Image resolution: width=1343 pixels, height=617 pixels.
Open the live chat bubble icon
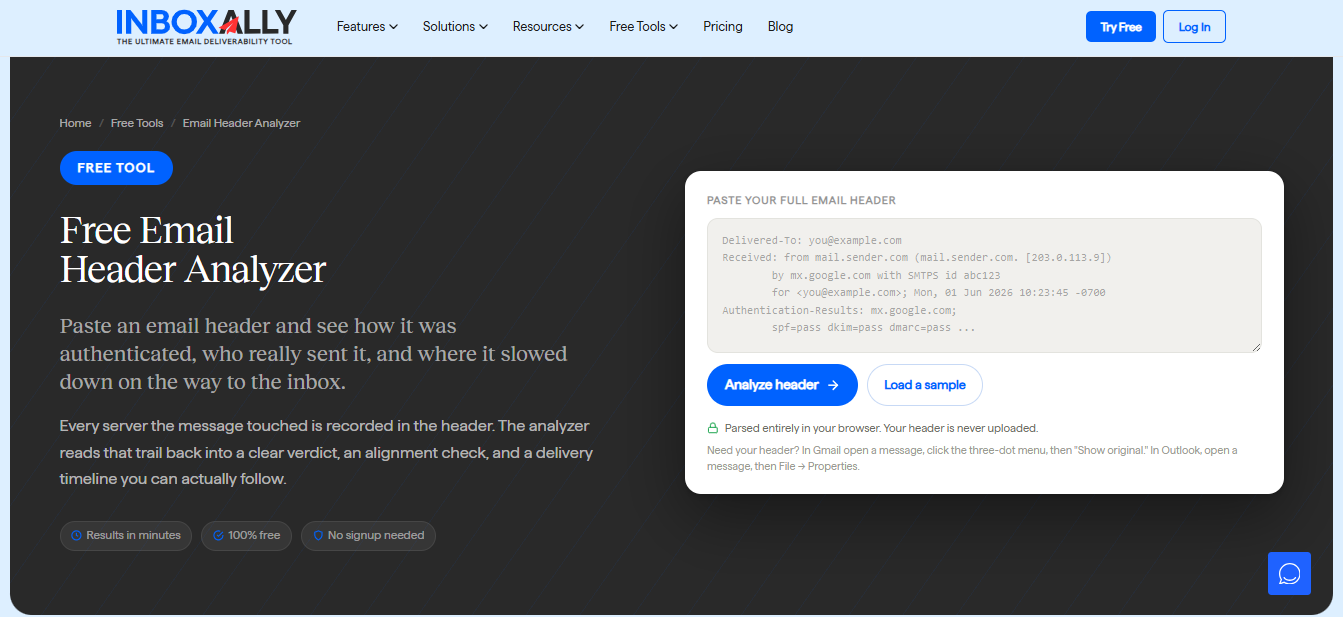[x=1289, y=574]
